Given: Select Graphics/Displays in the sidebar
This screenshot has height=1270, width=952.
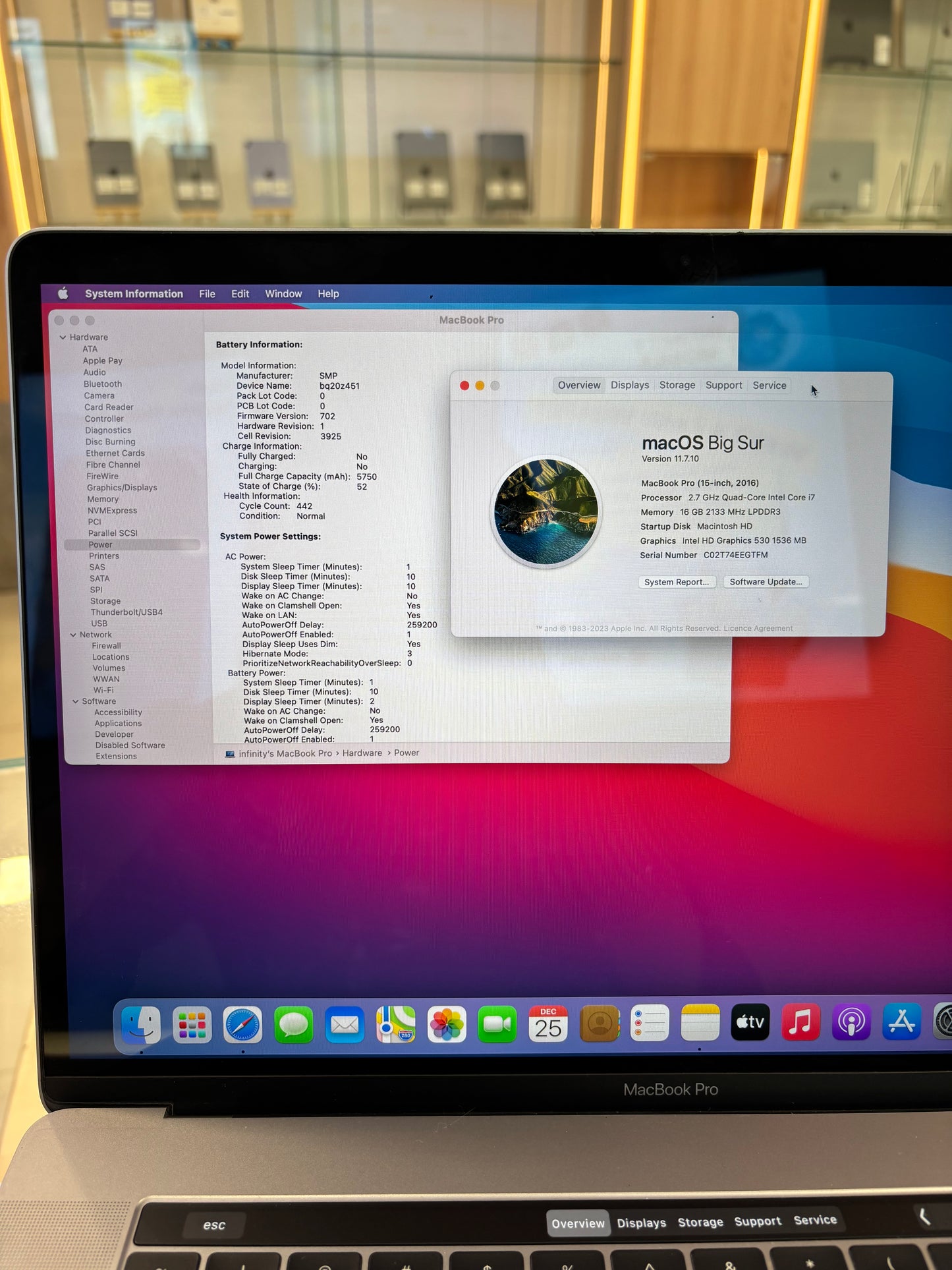Looking at the screenshot, I should point(122,488).
